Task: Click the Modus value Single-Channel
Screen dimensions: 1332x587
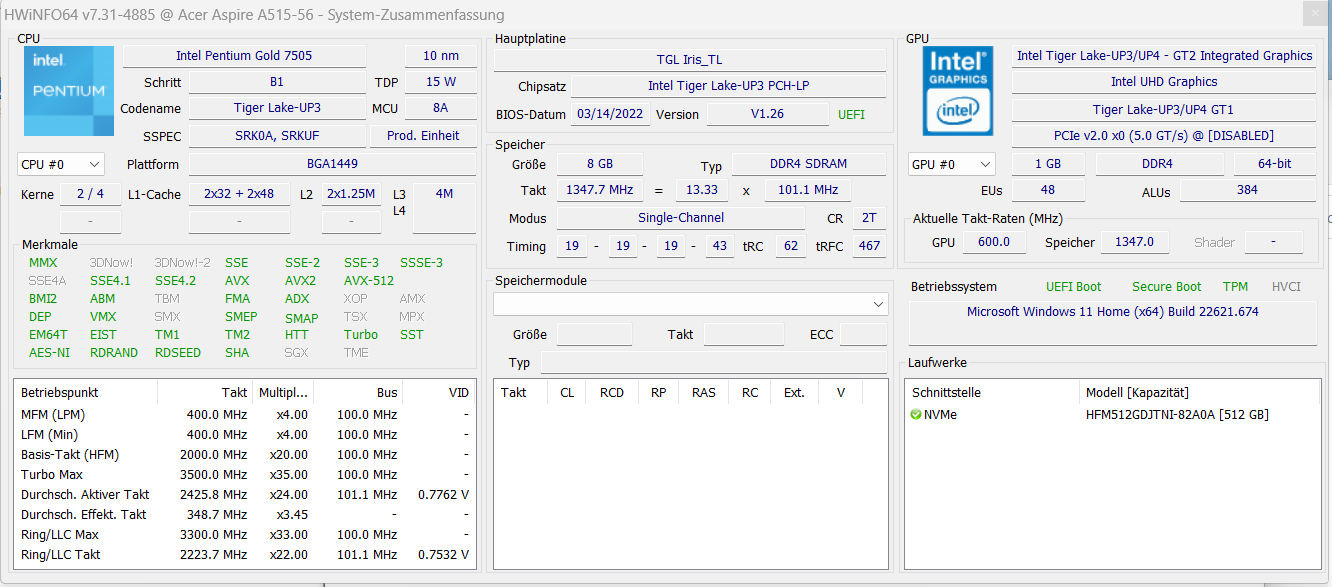Action: pyautogui.click(x=681, y=218)
